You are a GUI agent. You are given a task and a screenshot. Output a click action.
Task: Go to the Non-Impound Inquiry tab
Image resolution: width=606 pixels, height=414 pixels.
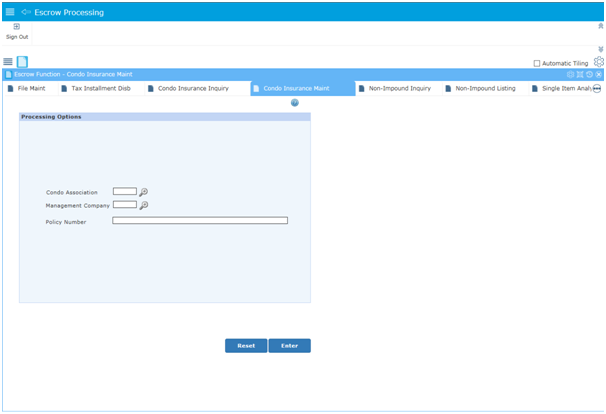[399, 89]
